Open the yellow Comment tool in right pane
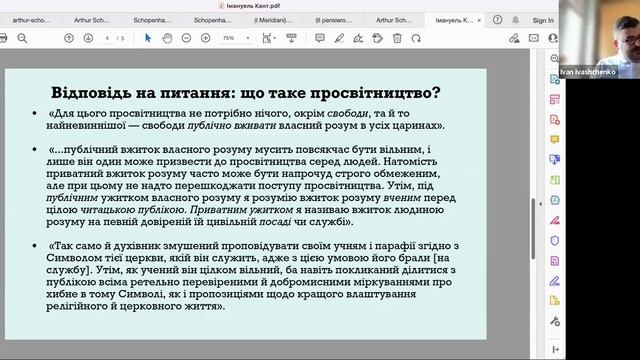Viewport: 640px width, 360px height. coord(554,140)
